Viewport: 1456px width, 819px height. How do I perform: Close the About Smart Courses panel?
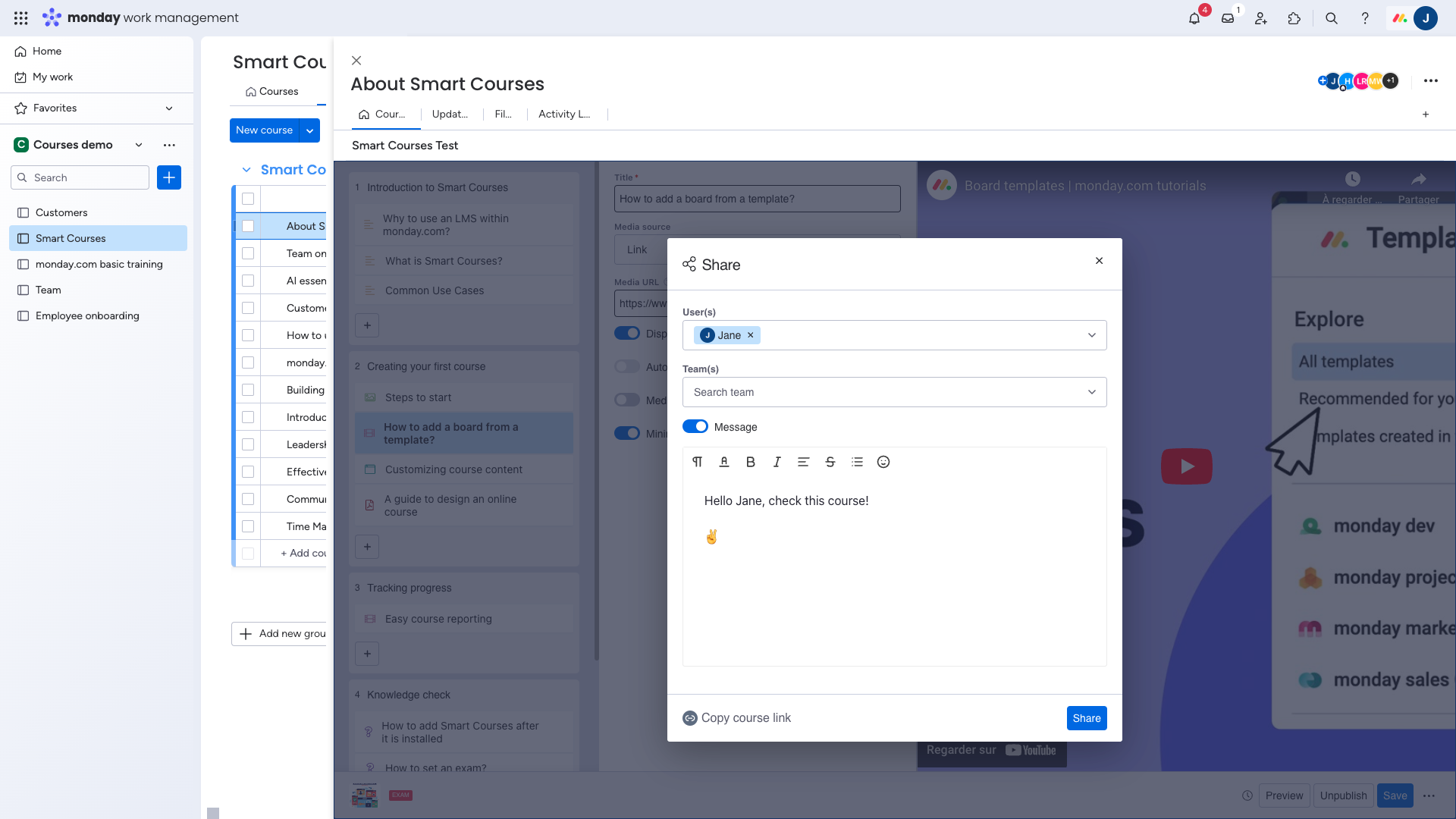coord(356,61)
